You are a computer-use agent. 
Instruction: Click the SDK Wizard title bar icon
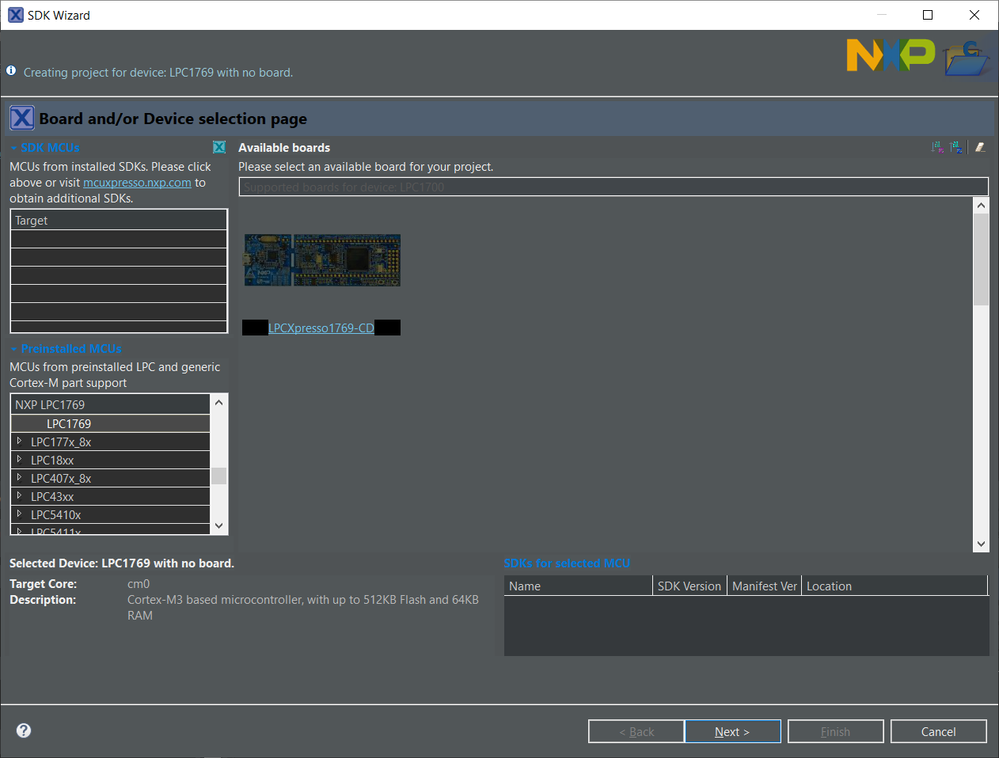click(15, 15)
